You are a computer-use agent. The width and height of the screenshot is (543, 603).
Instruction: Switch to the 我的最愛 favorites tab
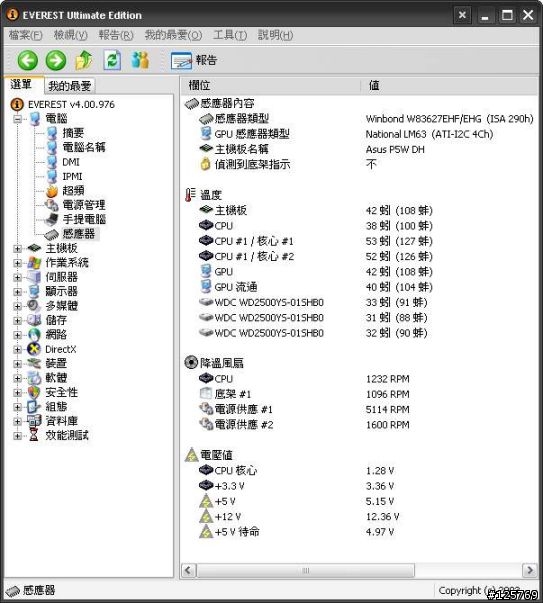coord(70,86)
